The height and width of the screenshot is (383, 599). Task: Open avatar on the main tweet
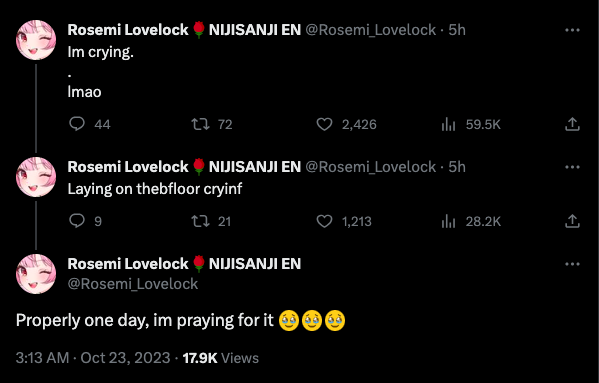click(36, 274)
